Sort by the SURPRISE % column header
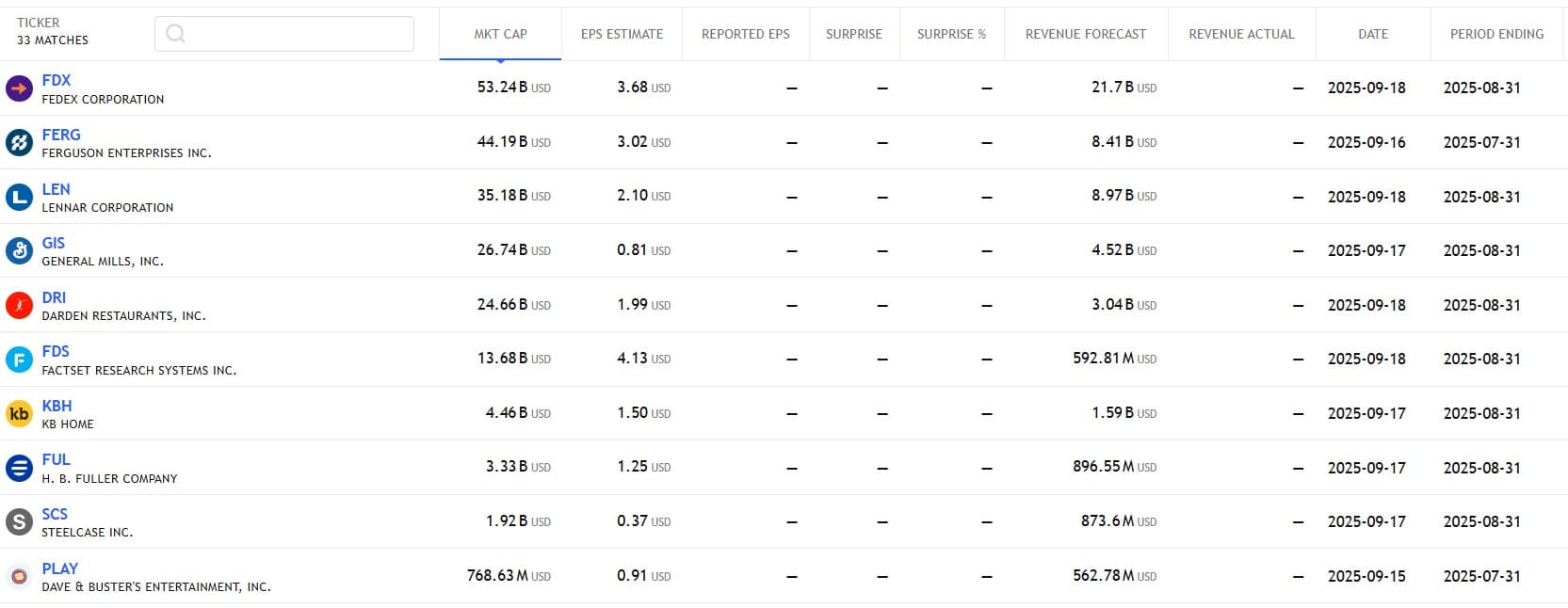The height and width of the screenshot is (608, 1568). tap(951, 34)
